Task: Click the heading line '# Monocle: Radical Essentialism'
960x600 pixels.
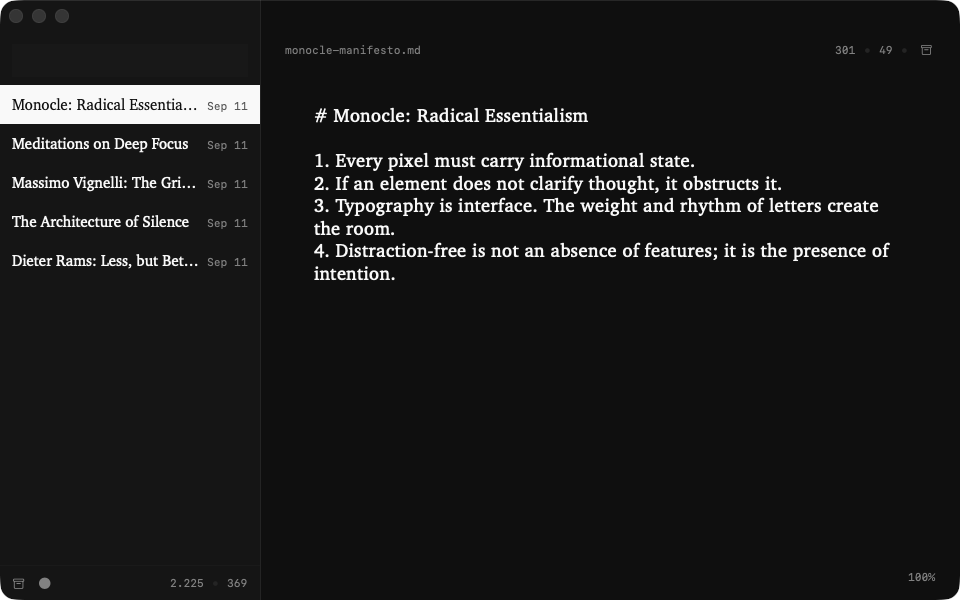Action: click(451, 116)
